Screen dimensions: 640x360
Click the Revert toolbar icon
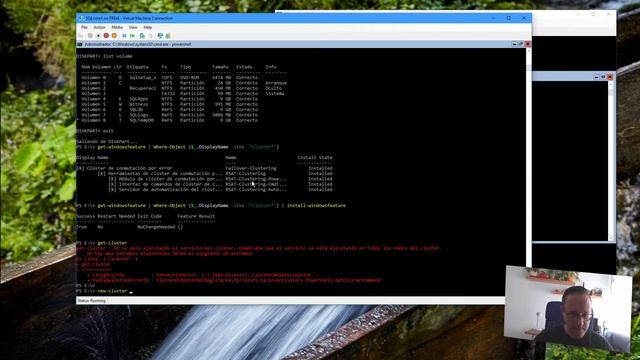tap(150, 36)
